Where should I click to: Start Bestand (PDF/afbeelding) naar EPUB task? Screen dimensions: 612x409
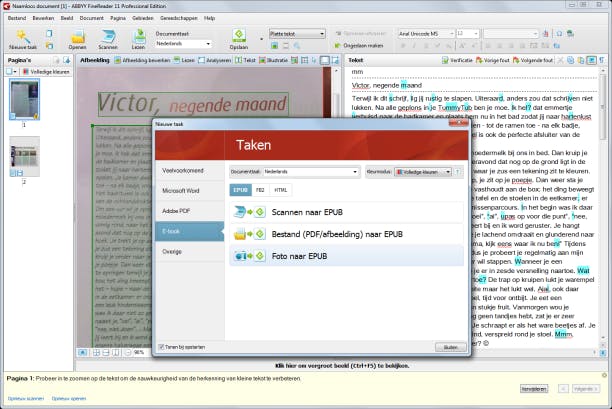point(346,234)
